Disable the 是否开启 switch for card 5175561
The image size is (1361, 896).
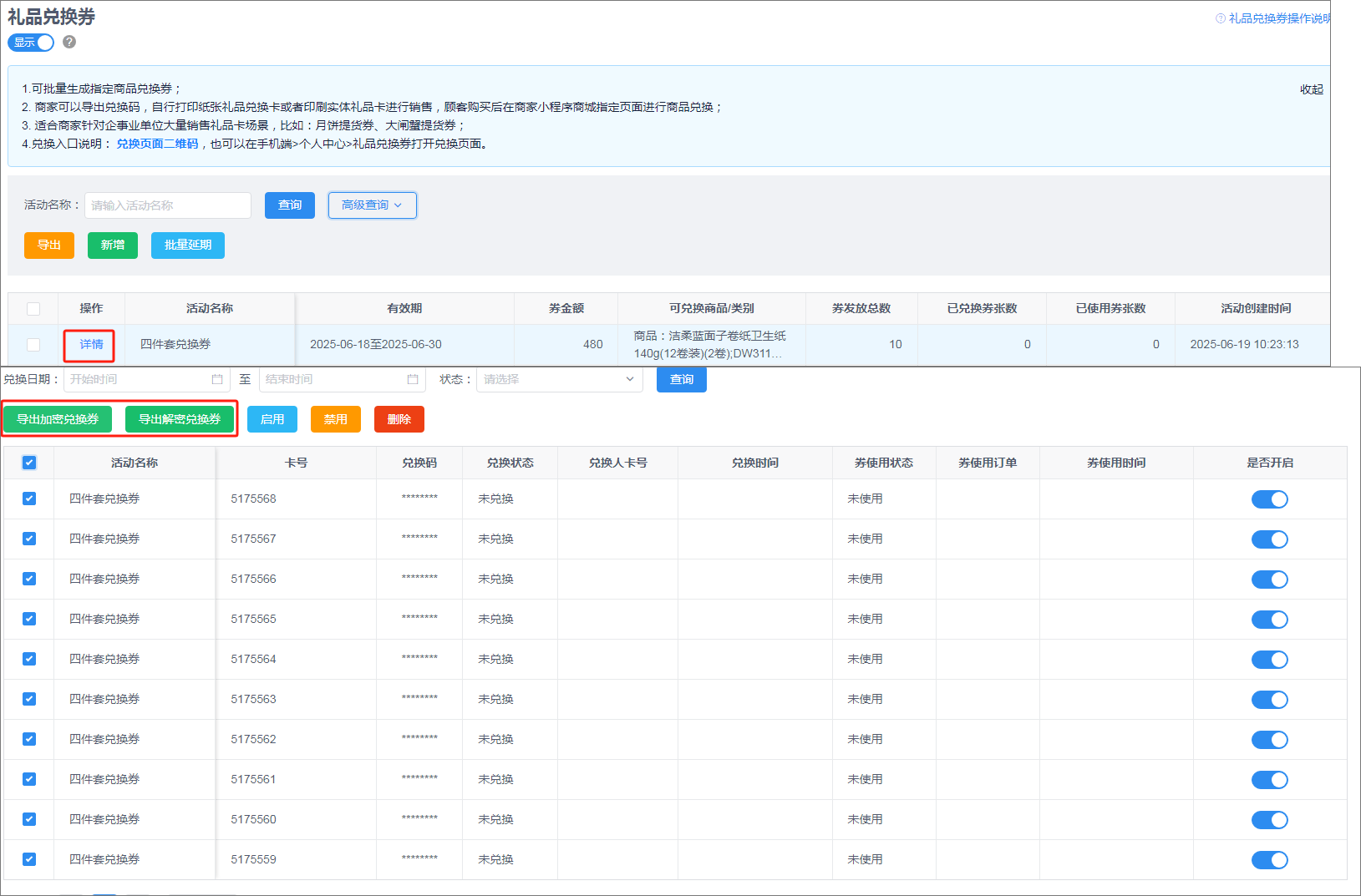coord(1269,780)
